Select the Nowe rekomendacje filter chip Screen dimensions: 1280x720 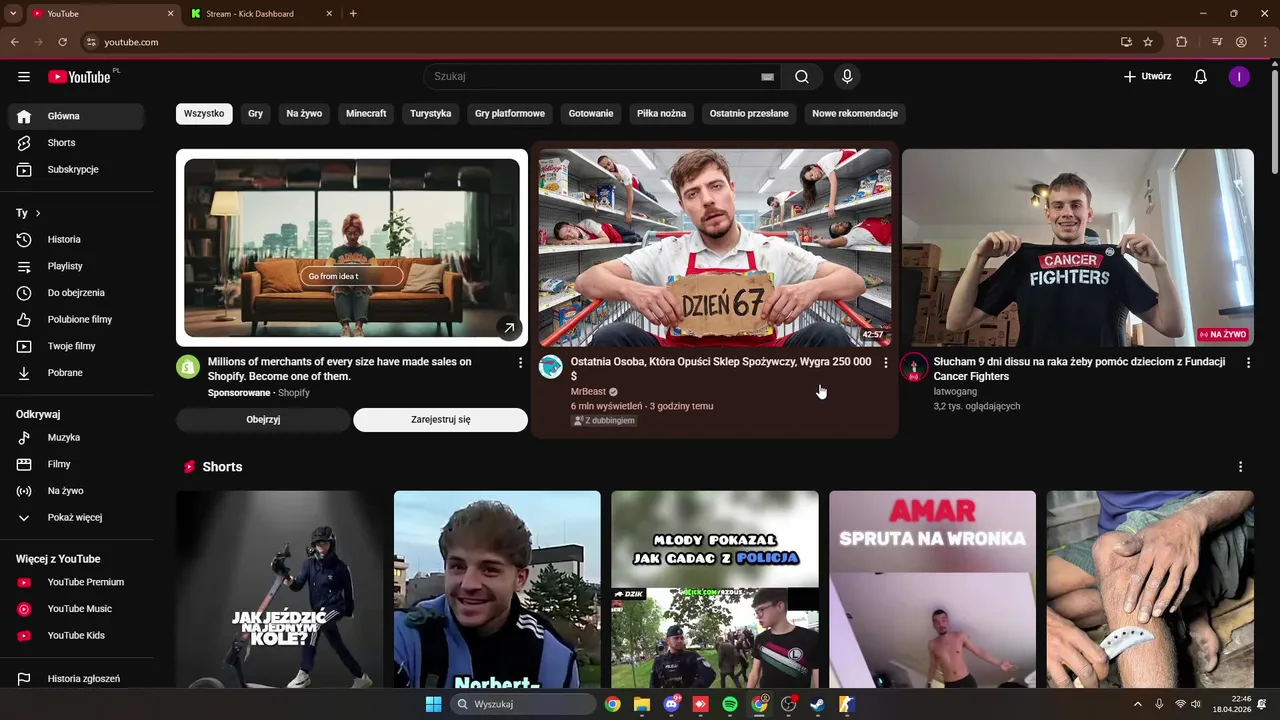pos(855,114)
